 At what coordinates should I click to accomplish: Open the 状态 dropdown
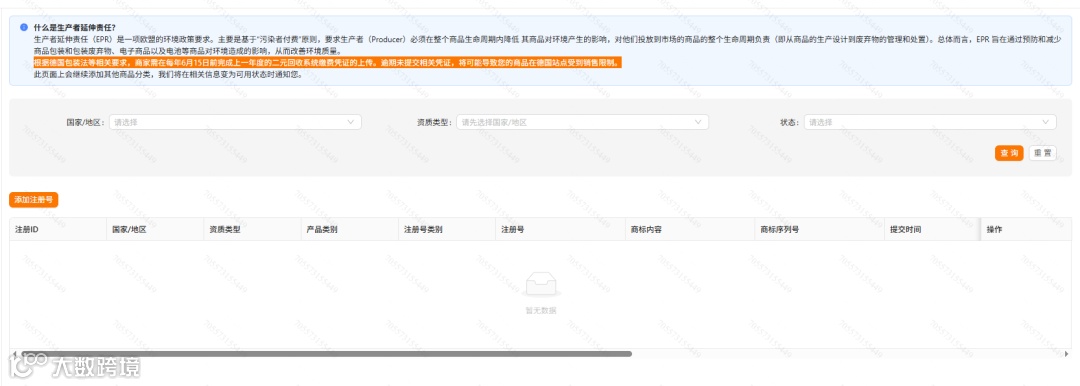point(930,122)
